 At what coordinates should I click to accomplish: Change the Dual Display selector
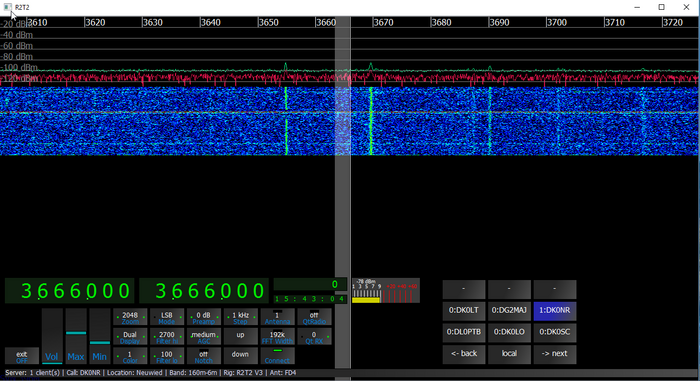[130, 337]
